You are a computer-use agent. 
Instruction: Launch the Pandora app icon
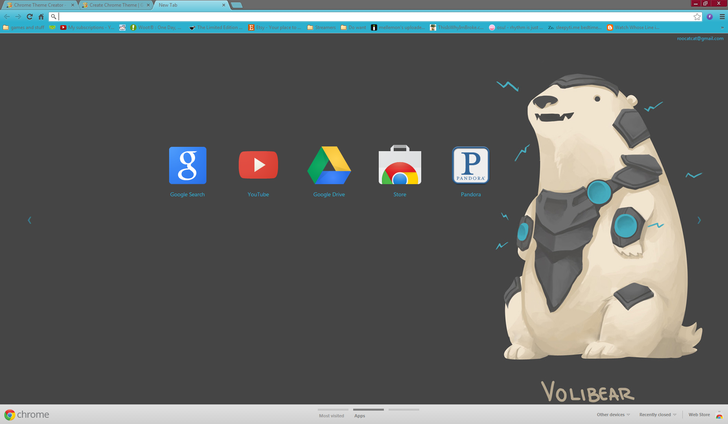click(470, 165)
